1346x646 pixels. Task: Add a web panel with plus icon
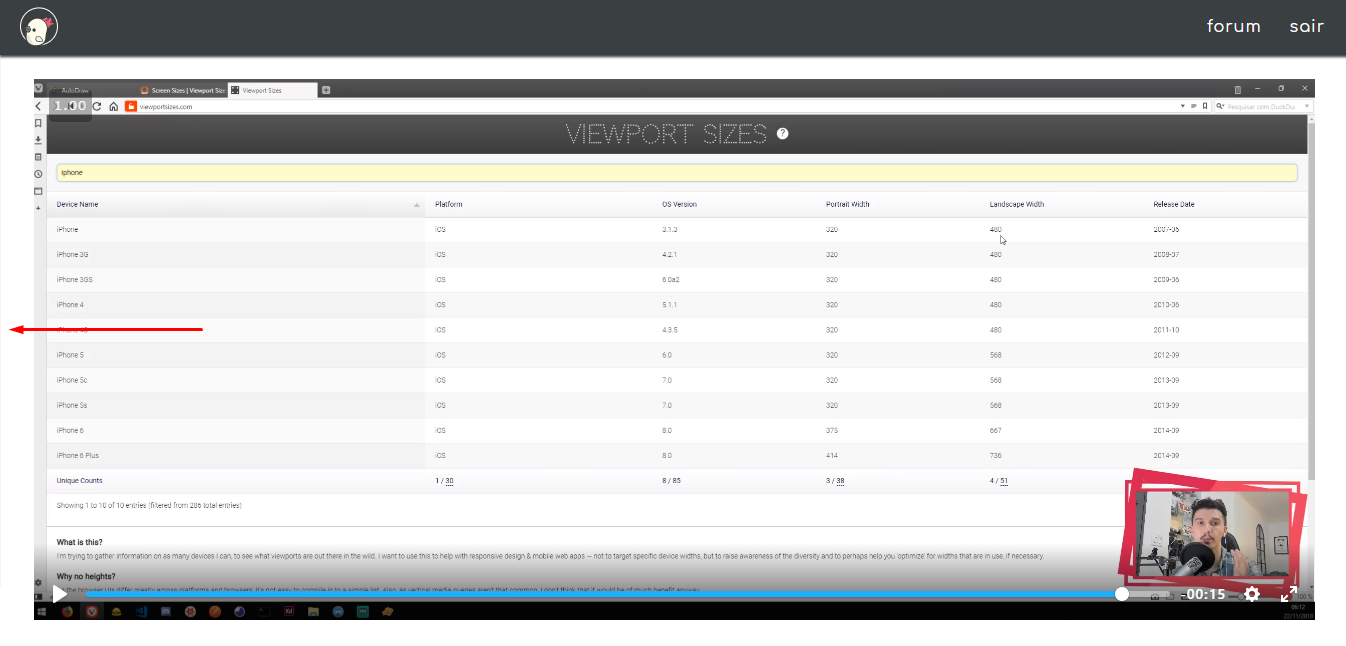[x=38, y=208]
